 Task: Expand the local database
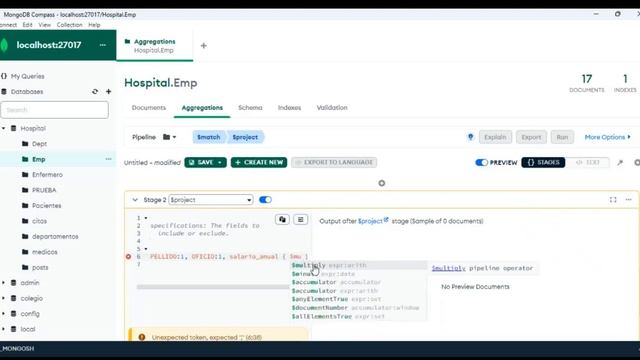pyautogui.click(x=4, y=329)
